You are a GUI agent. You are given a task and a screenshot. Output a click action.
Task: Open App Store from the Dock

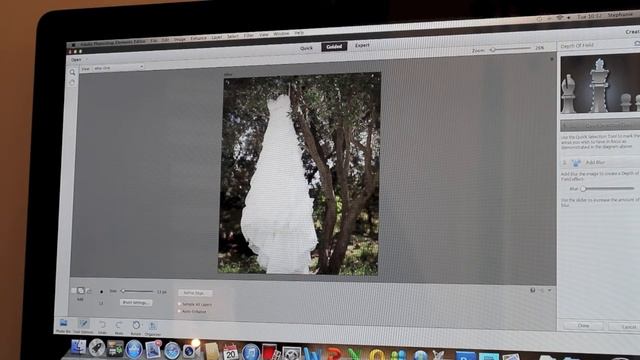pyautogui.click(x=134, y=350)
